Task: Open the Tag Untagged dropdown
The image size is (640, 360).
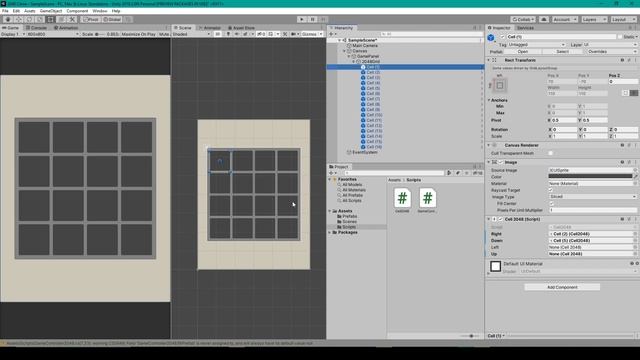Action: tap(536, 44)
